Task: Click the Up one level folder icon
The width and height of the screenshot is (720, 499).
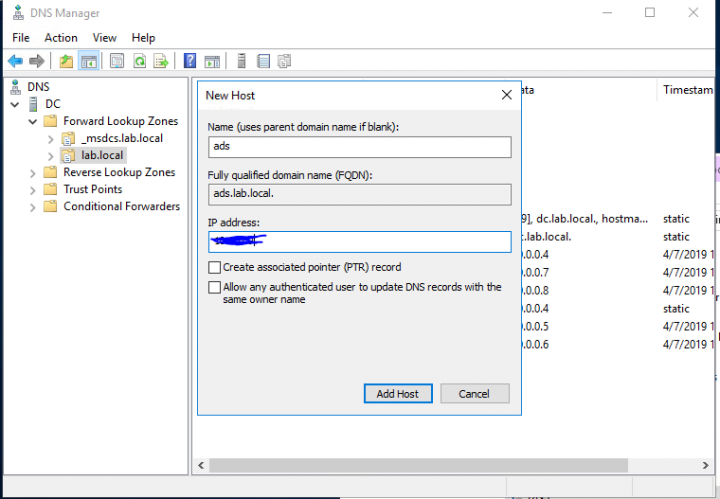Action: pyautogui.click(x=66, y=61)
